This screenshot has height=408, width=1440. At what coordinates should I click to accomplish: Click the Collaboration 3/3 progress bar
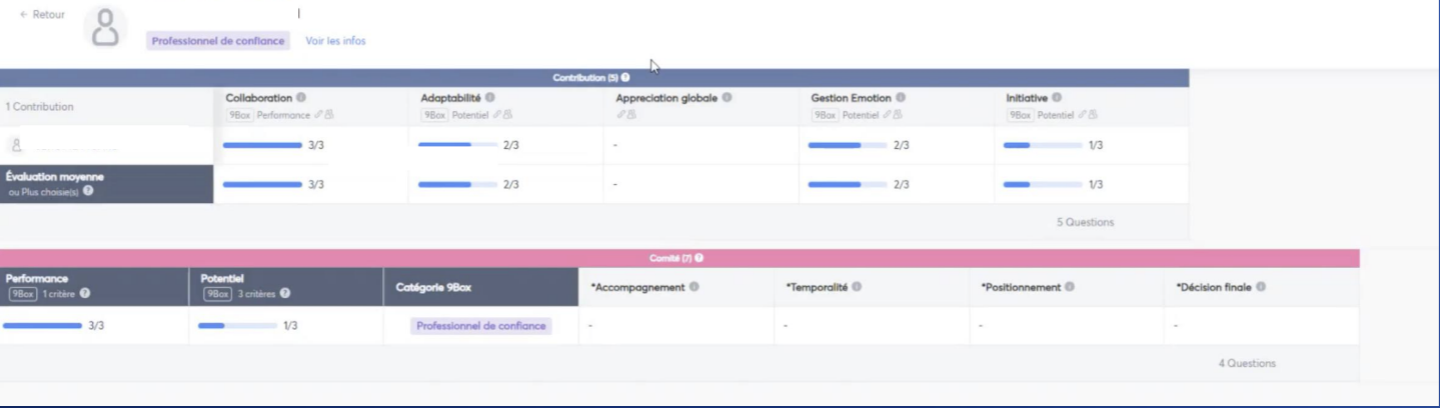point(262,145)
